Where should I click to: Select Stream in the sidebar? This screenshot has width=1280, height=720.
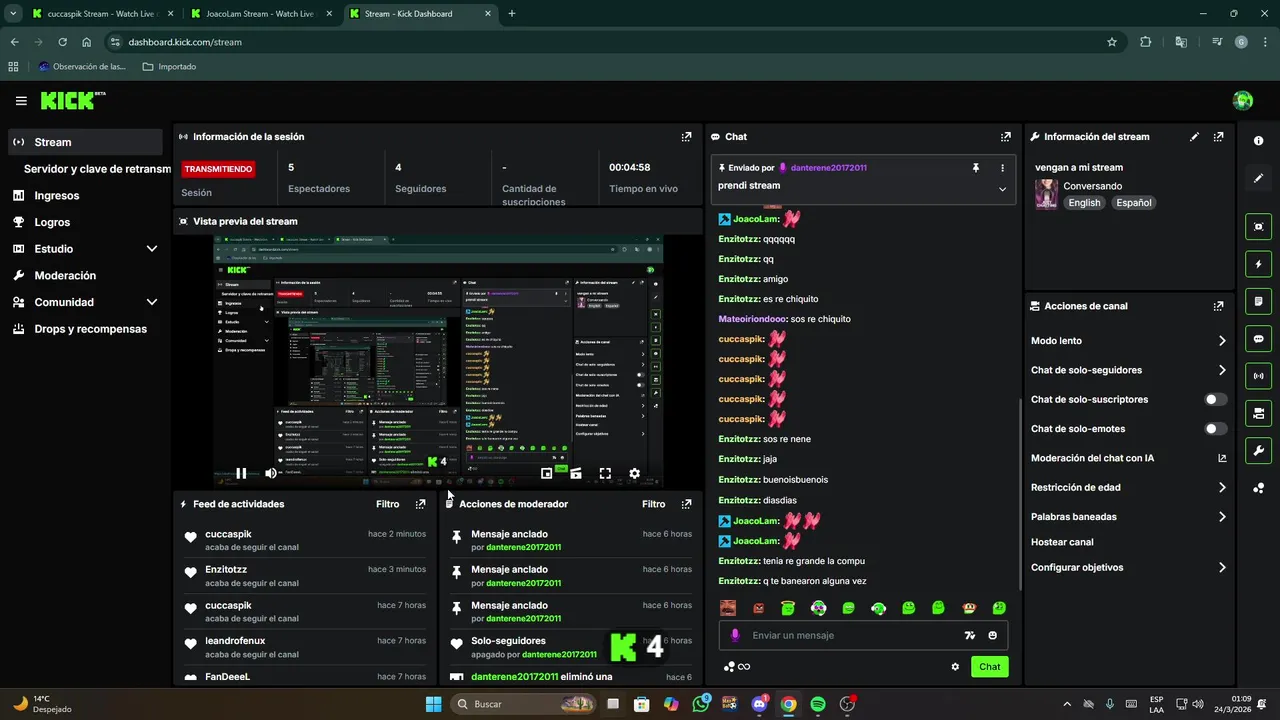[85, 142]
